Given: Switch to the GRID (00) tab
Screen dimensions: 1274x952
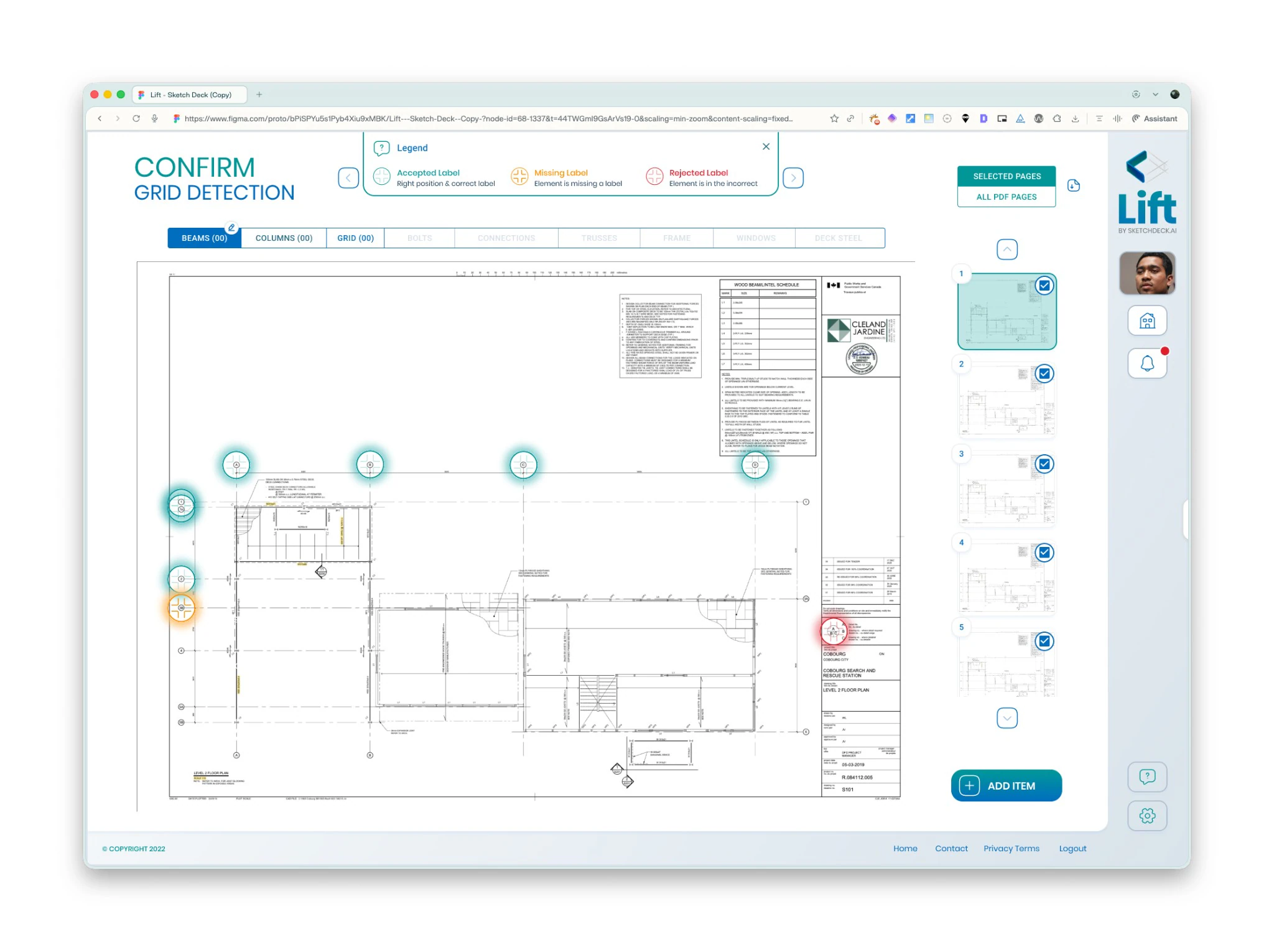Looking at the screenshot, I should point(355,238).
